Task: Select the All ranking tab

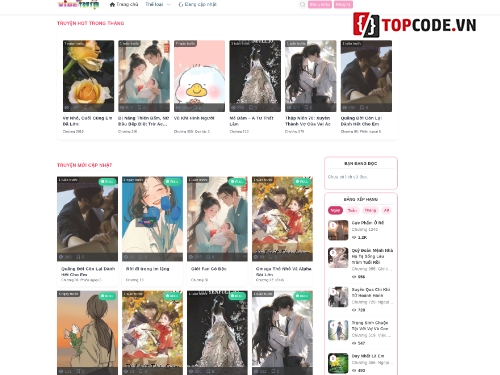Action: click(386, 210)
